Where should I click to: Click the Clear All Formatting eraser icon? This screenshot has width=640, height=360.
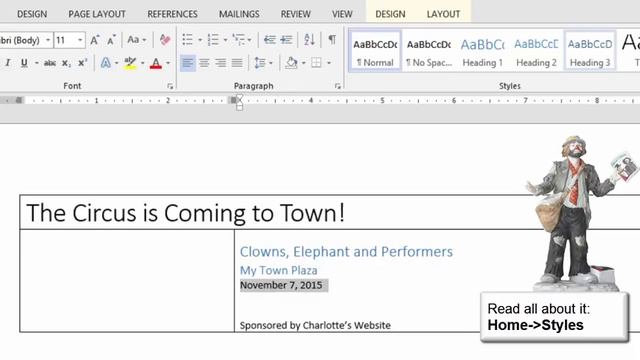(165, 40)
